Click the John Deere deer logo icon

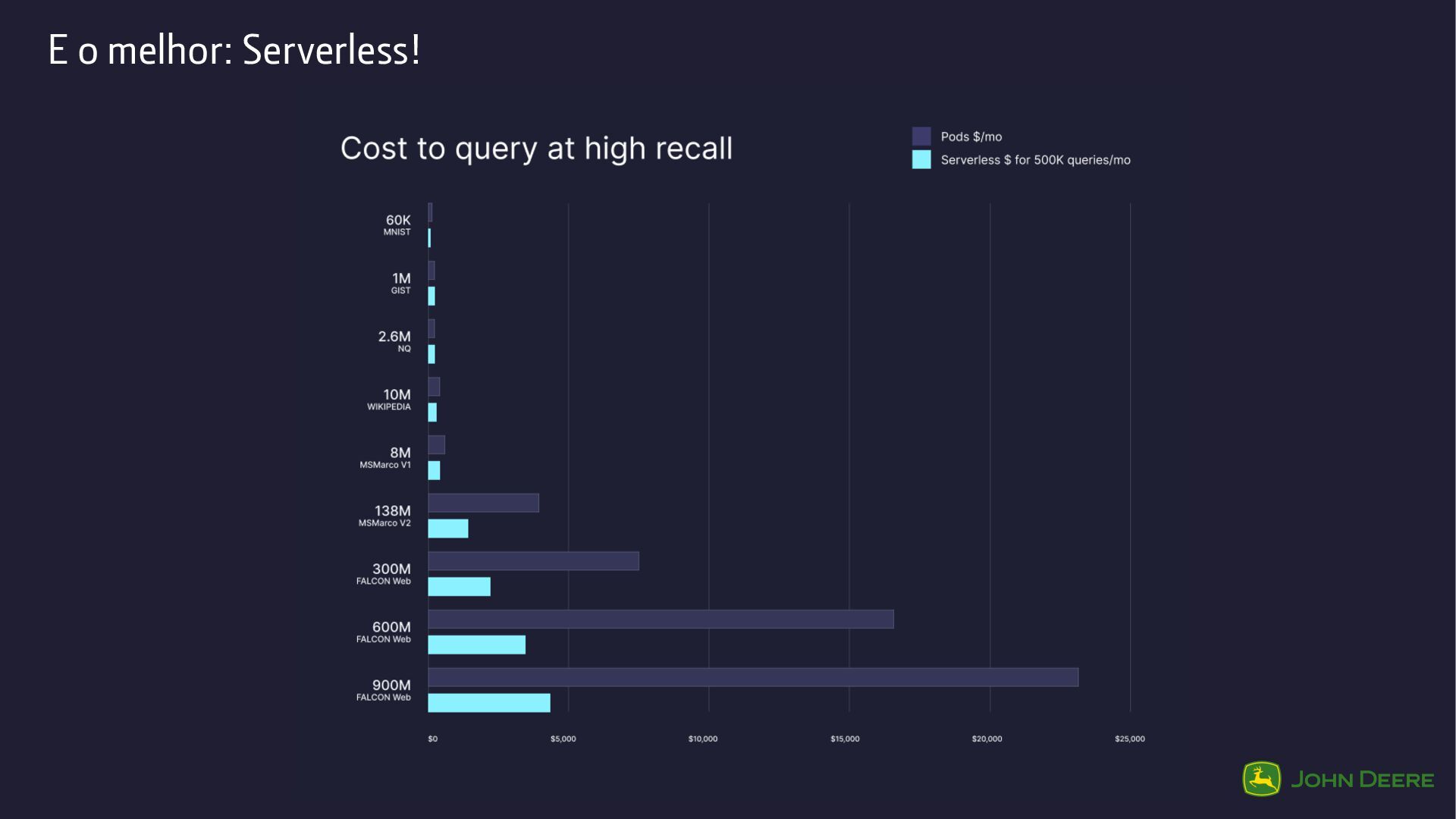point(1261,779)
